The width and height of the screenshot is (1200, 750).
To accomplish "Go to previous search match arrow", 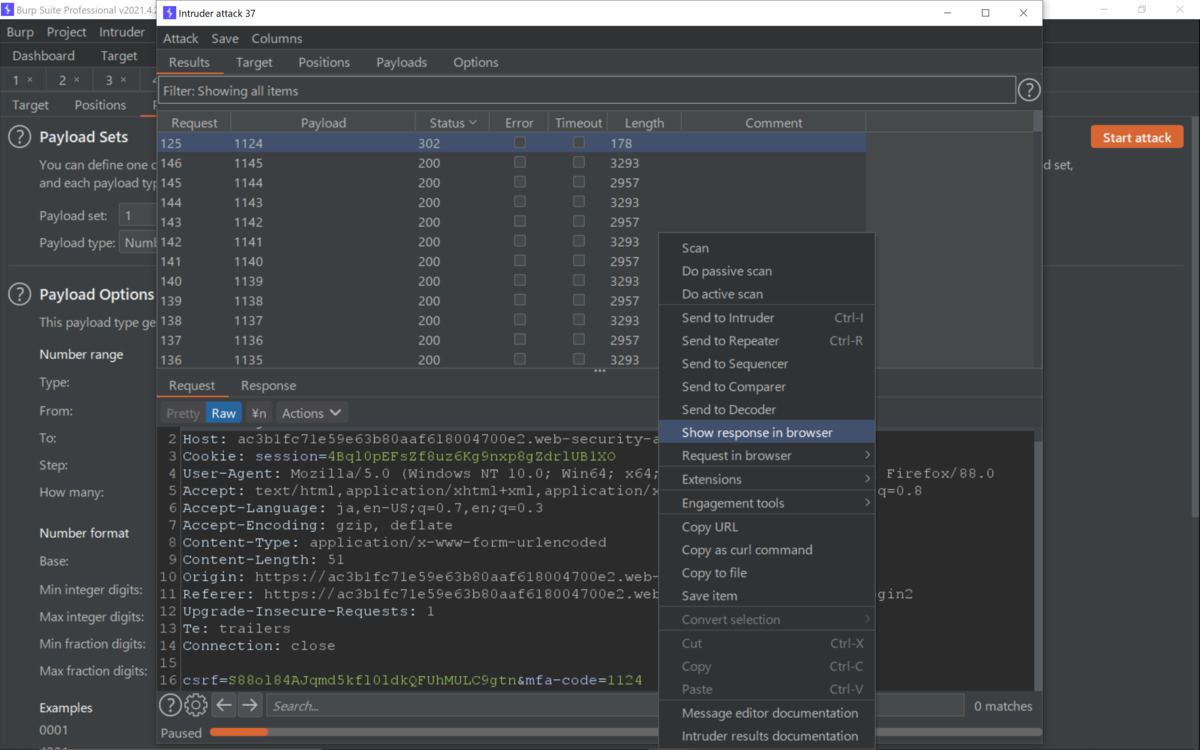I will tap(224, 705).
